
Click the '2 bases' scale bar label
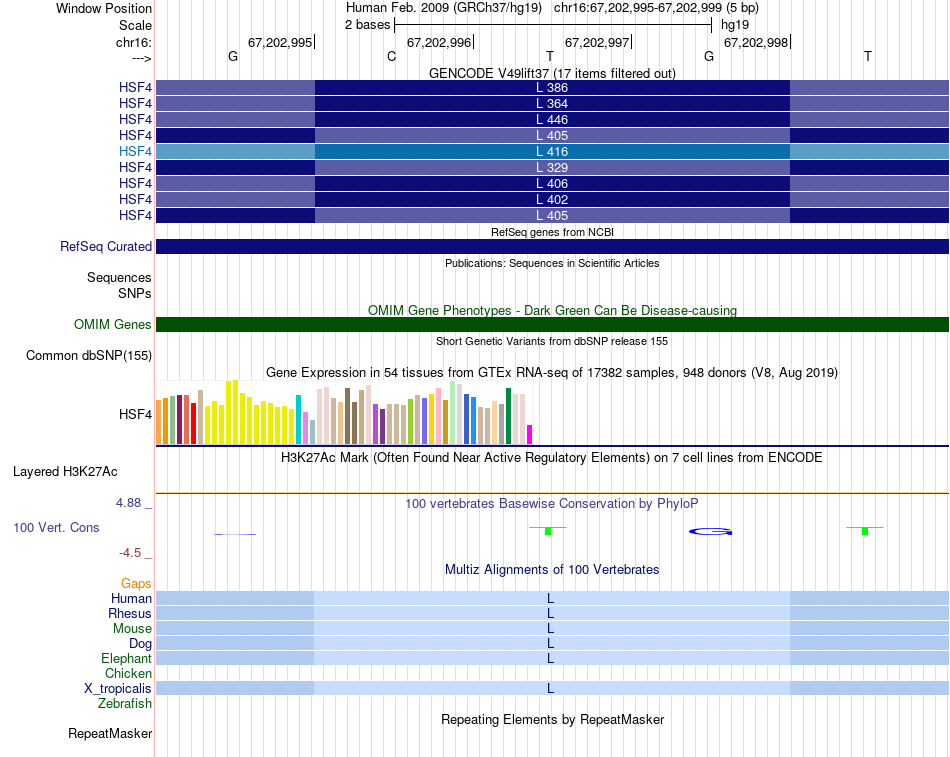point(368,25)
